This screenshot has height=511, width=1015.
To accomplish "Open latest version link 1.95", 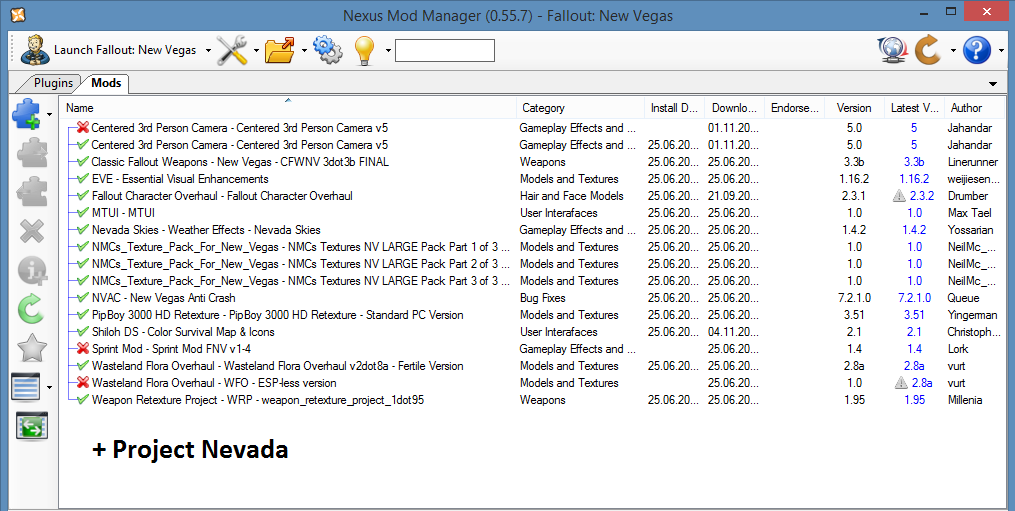I will (914, 400).
